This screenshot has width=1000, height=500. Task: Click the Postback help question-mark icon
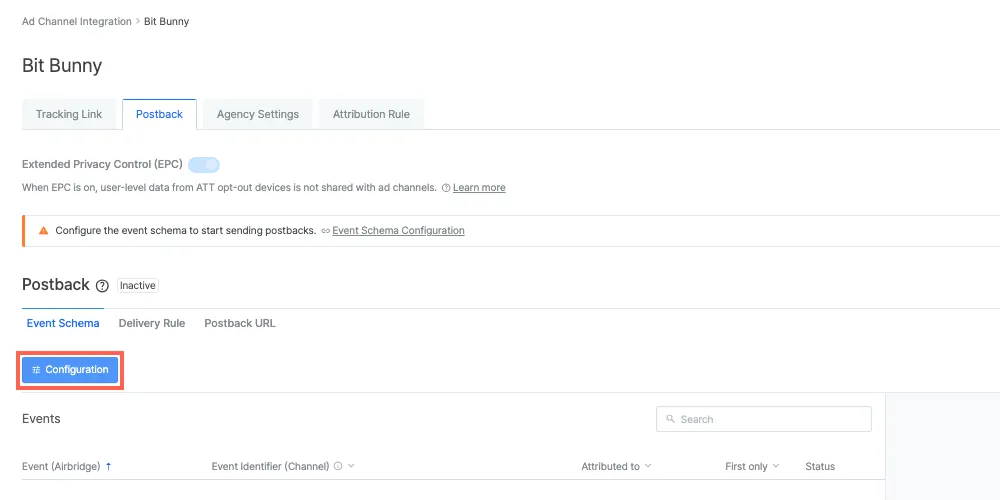pyautogui.click(x=102, y=286)
